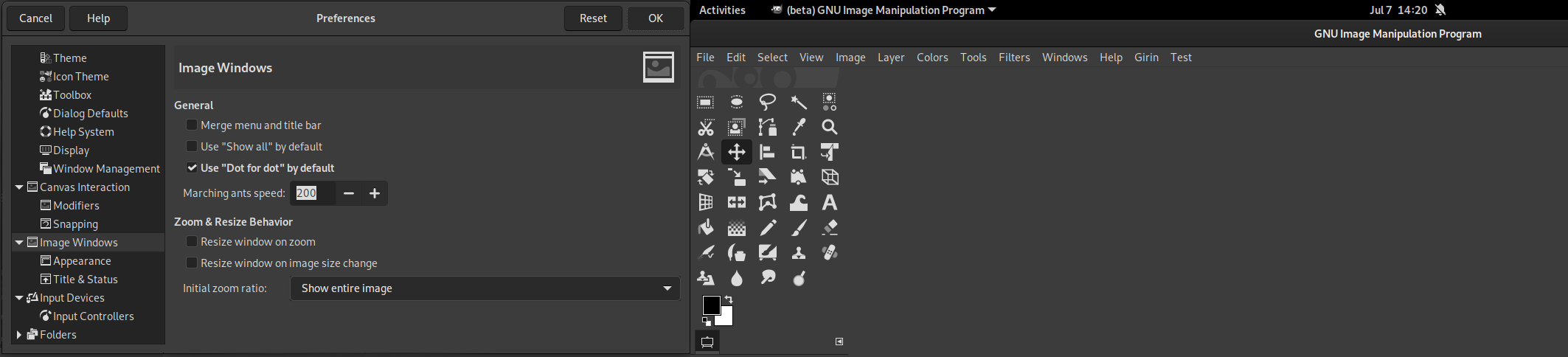The image size is (1568, 357).
Task: Click the Help button in Preferences
Action: point(98,18)
